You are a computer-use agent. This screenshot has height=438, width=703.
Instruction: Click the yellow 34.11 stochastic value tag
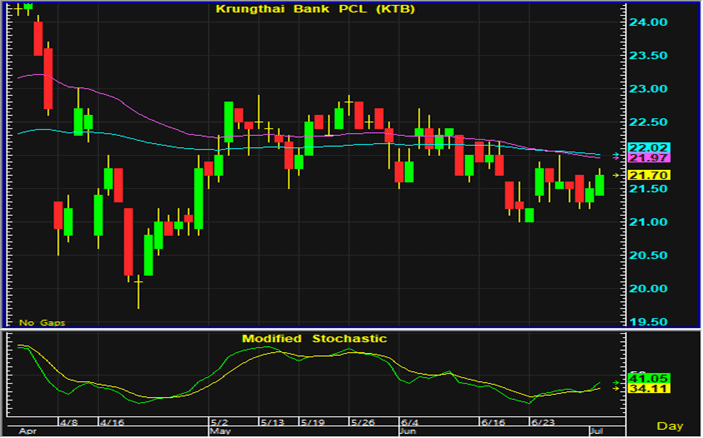pos(651,389)
